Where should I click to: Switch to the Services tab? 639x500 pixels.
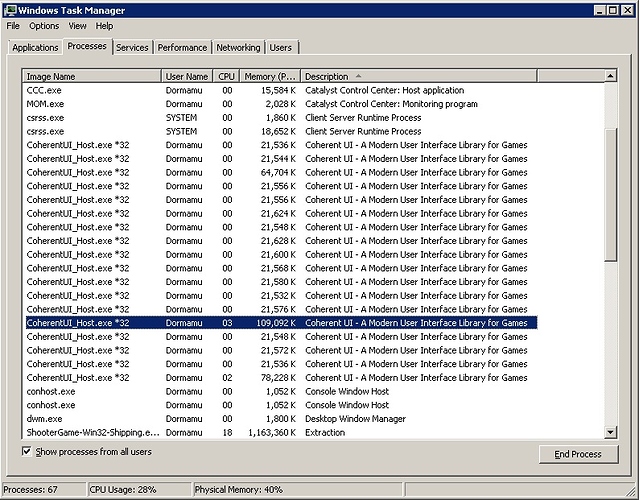pyautogui.click(x=132, y=47)
